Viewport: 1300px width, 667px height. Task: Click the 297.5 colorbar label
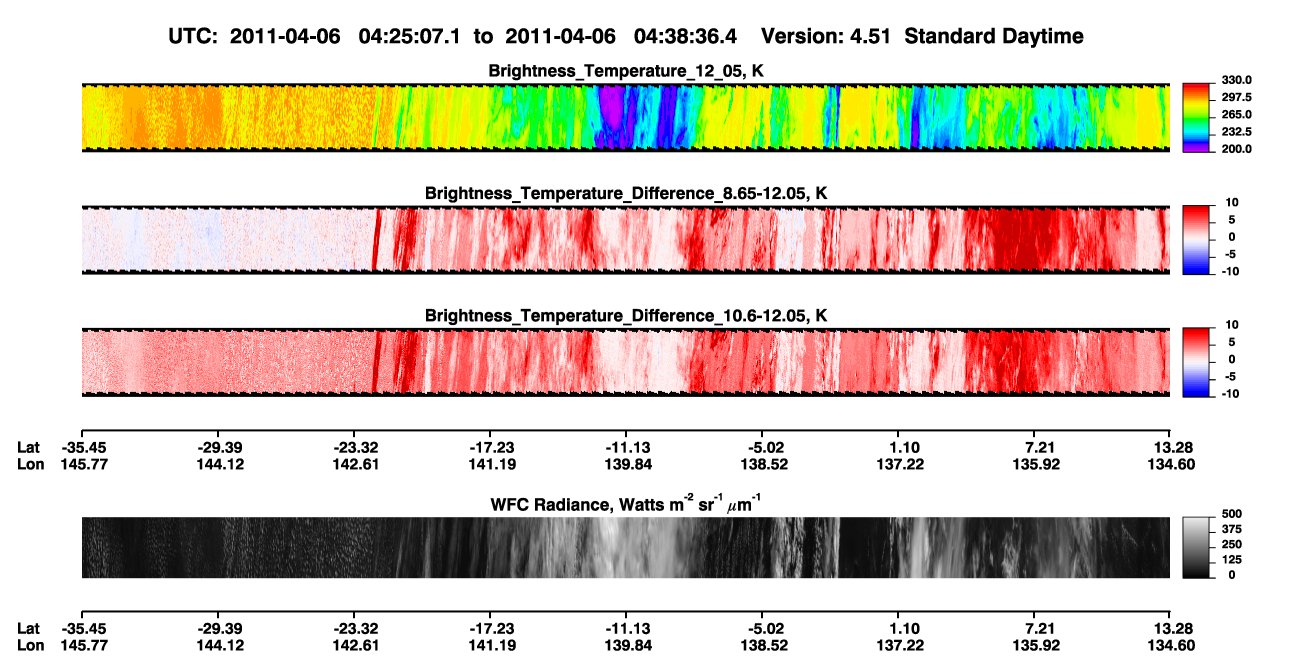(1236, 98)
